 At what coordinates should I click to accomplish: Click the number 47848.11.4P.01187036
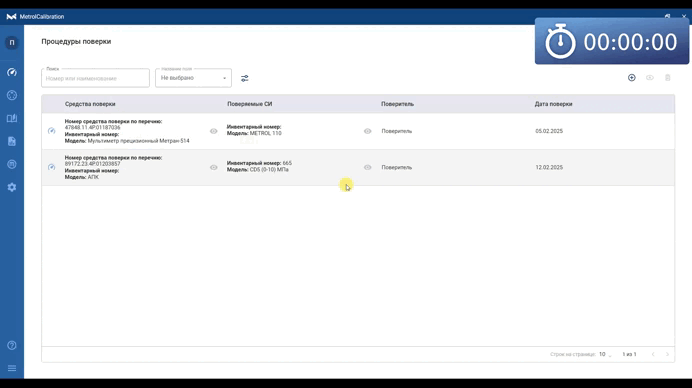coord(92,128)
